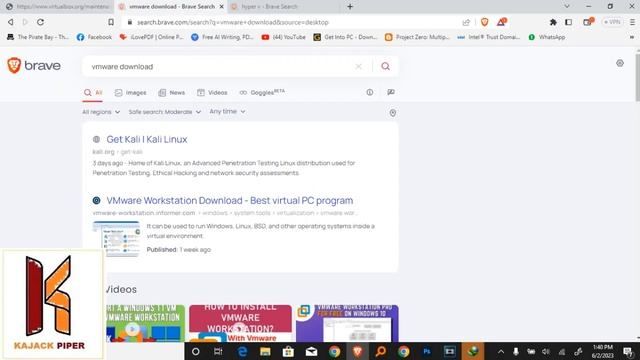This screenshot has width=640, height=360.
Task: Open Mail app from taskbar
Action: point(311,351)
